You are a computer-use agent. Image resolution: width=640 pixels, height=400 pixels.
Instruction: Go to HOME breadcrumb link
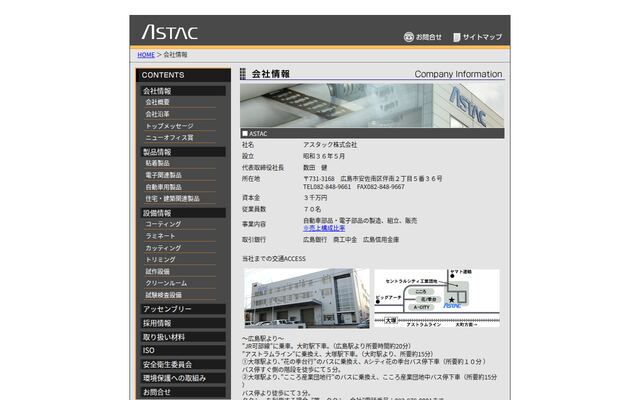coord(146,55)
